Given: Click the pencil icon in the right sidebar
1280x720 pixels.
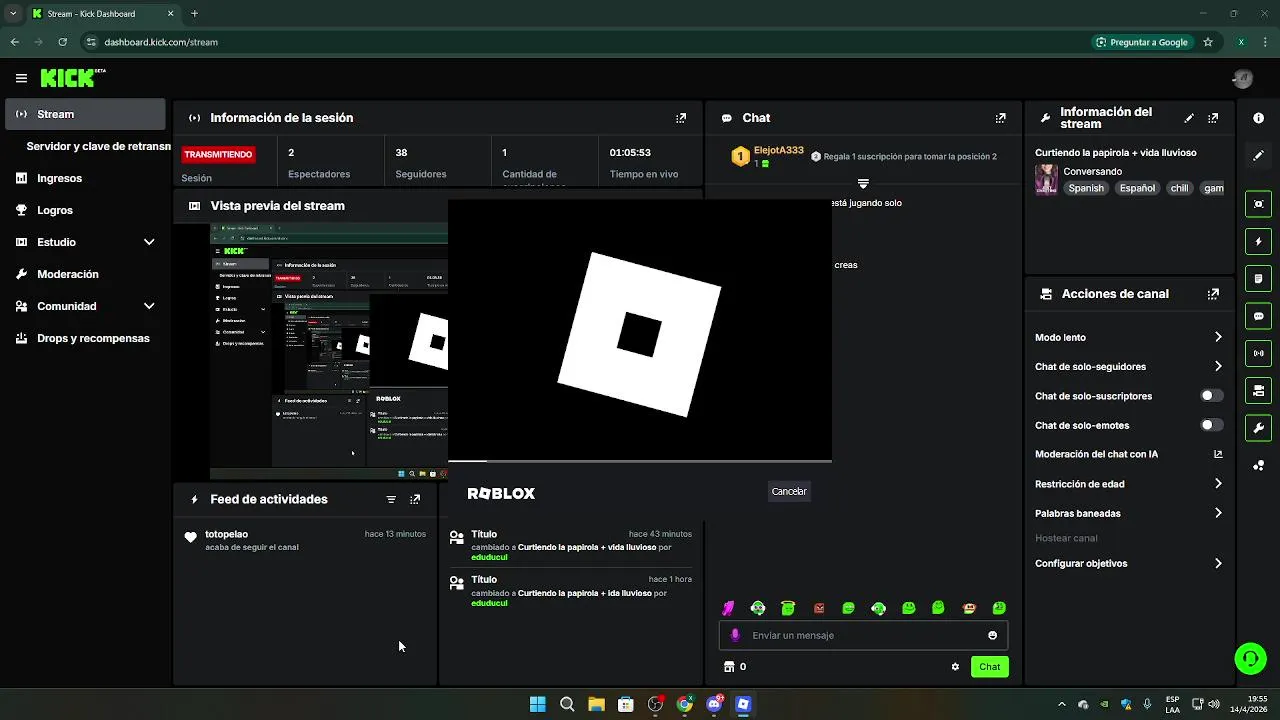Looking at the screenshot, I should pyautogui.click(x=1259, y=155).
